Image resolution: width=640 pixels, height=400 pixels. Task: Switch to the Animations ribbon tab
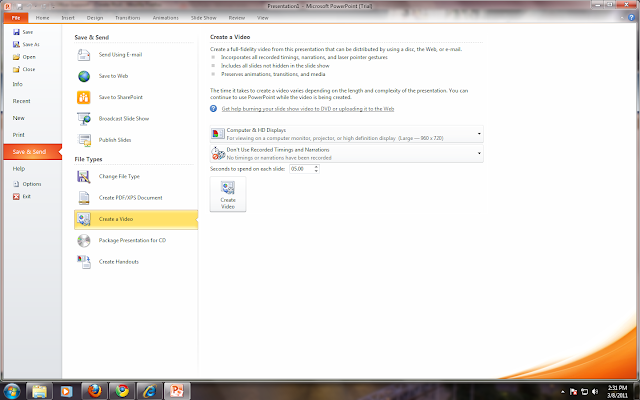[166, 18]
